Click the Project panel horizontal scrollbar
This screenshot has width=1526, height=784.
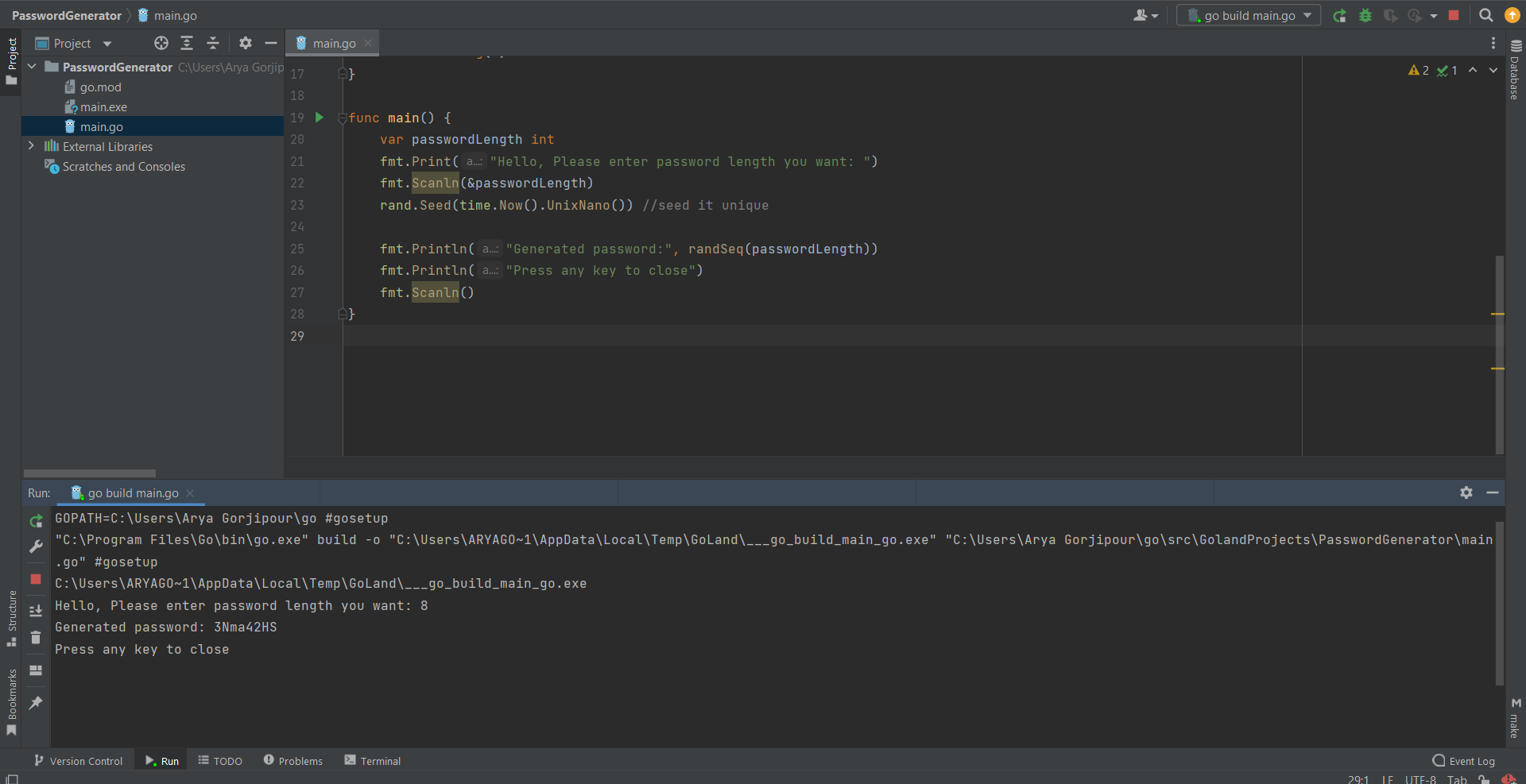[90, 473]
